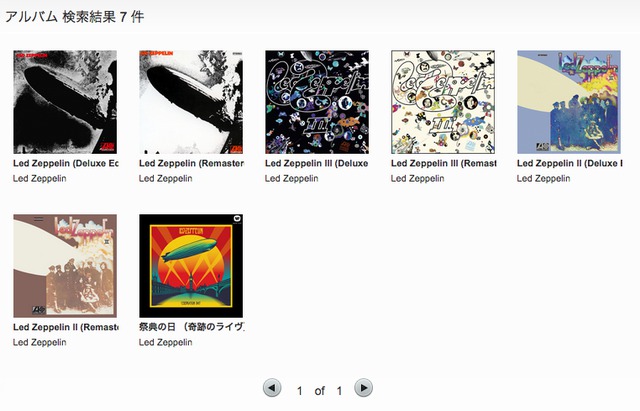Open the Celebration Day album cover
This screenshot has height=411, width=640.
point(191,266)
